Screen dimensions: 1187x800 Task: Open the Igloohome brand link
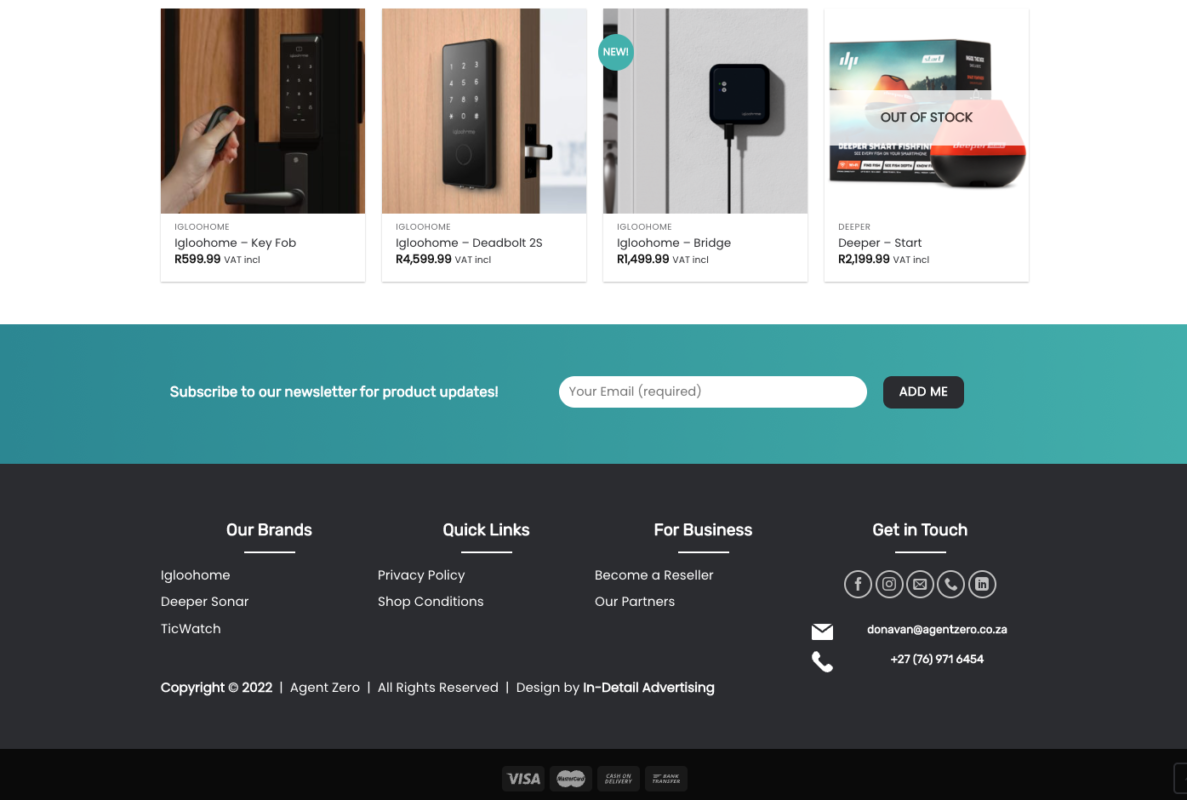coord(195,574)
